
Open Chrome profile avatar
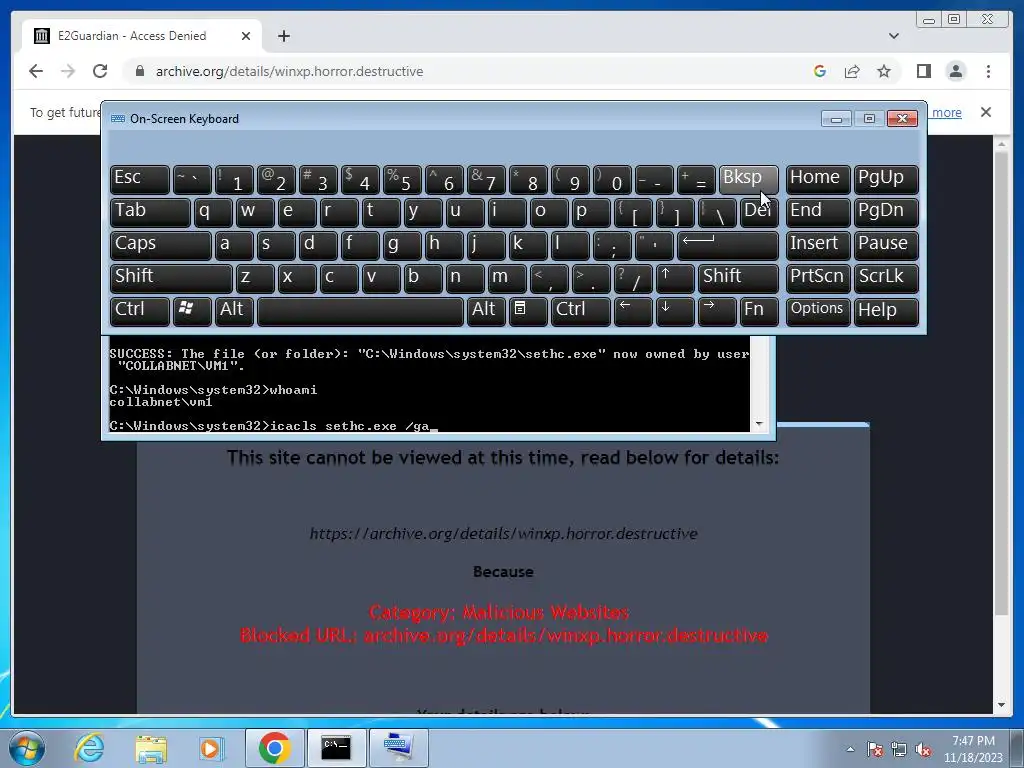[x=956, y=71]
